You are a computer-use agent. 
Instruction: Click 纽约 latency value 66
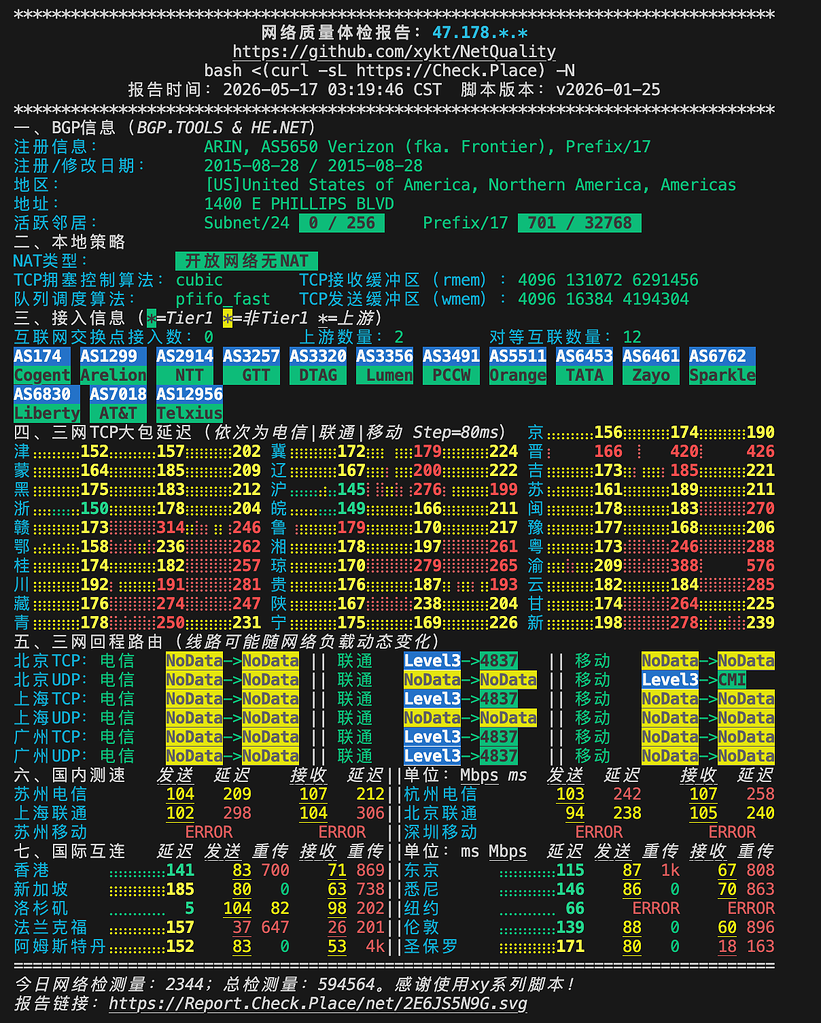point(575,908)
